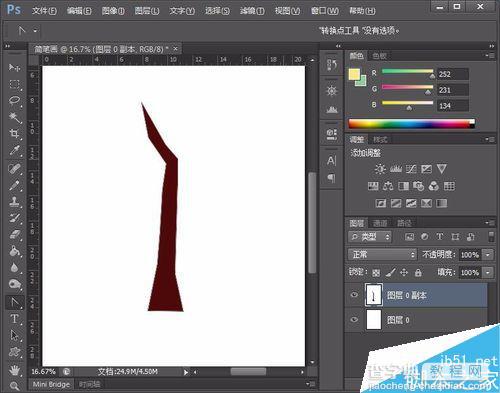The width and height of the screenshot is (500, 393).
Task: Open the Mini Bridge tab
Action: coord(51,384)
